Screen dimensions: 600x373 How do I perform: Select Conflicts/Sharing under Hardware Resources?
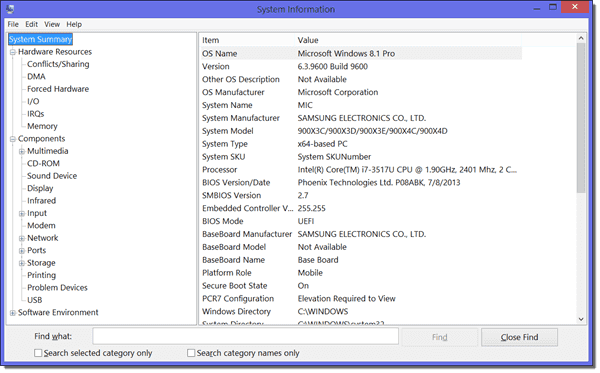pos(58,64)
